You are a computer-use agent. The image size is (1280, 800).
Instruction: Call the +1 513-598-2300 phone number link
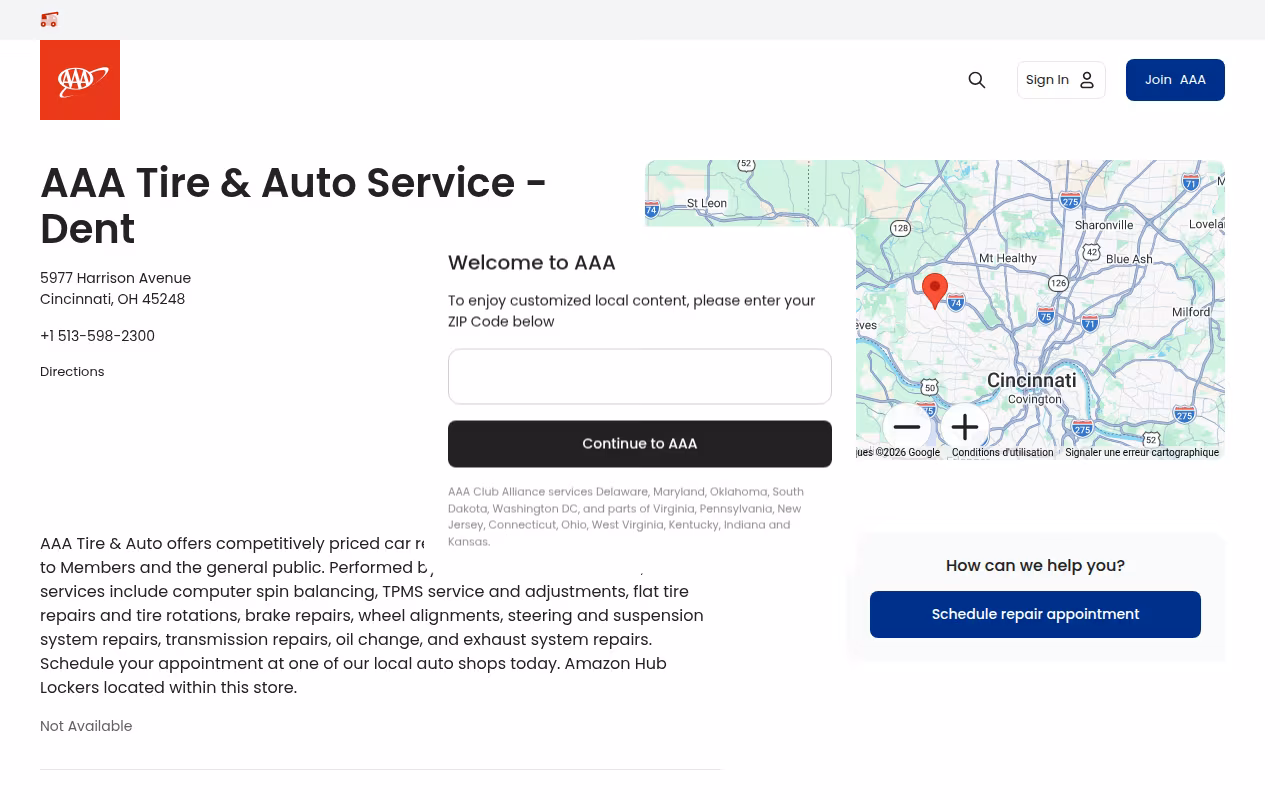tap(97, 336)
